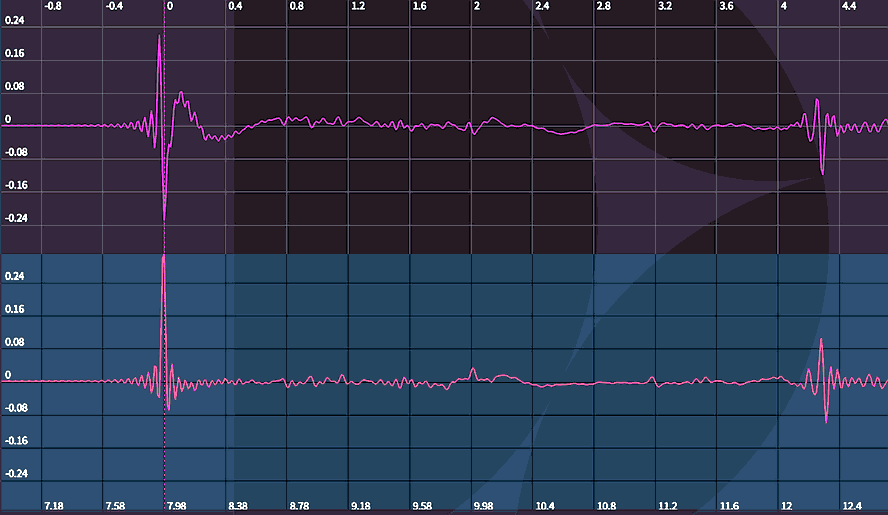Click the small bump near 9.98 in the lower waveform

[x=473, y=371]
